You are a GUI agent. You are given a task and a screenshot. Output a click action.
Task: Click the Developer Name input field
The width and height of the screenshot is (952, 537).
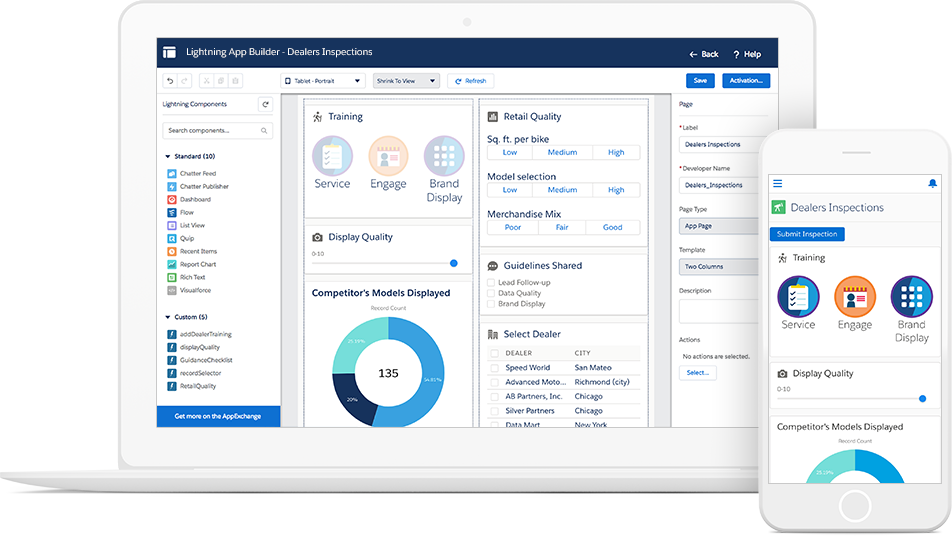[718, 185]
